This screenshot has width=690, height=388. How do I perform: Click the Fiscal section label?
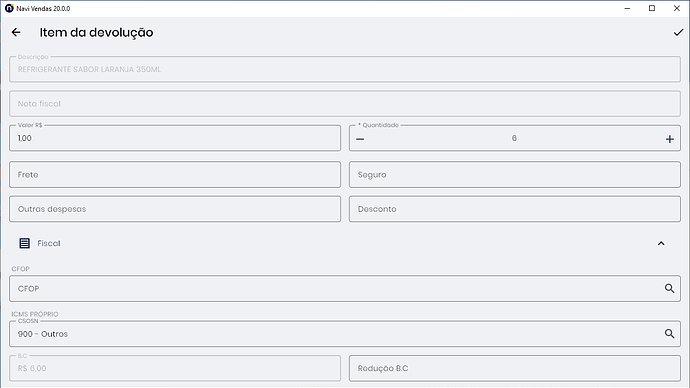(x=49, y=243)
